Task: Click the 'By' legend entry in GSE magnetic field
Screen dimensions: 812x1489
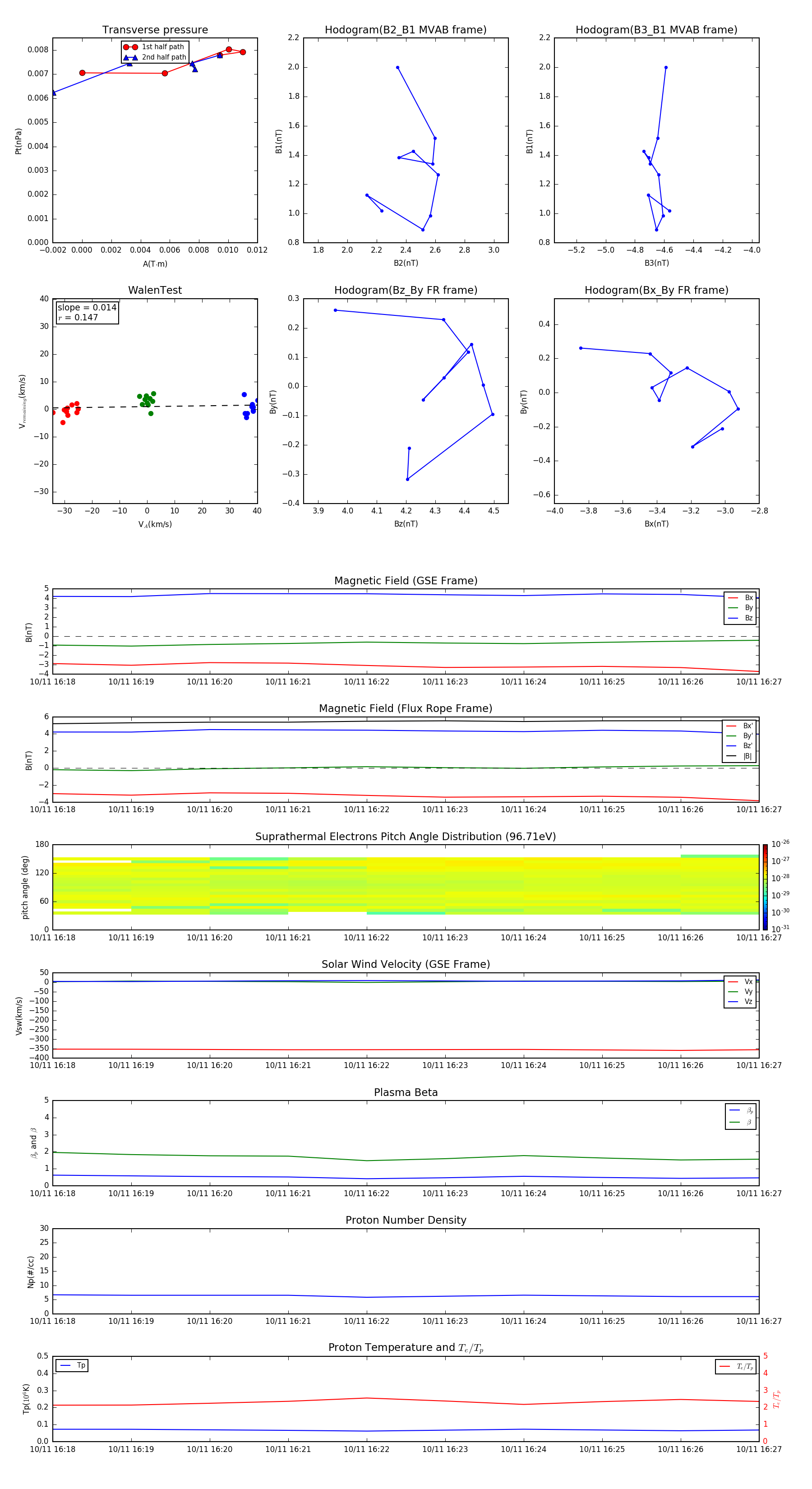Action: pyautogui.click(x=740, y=607)
